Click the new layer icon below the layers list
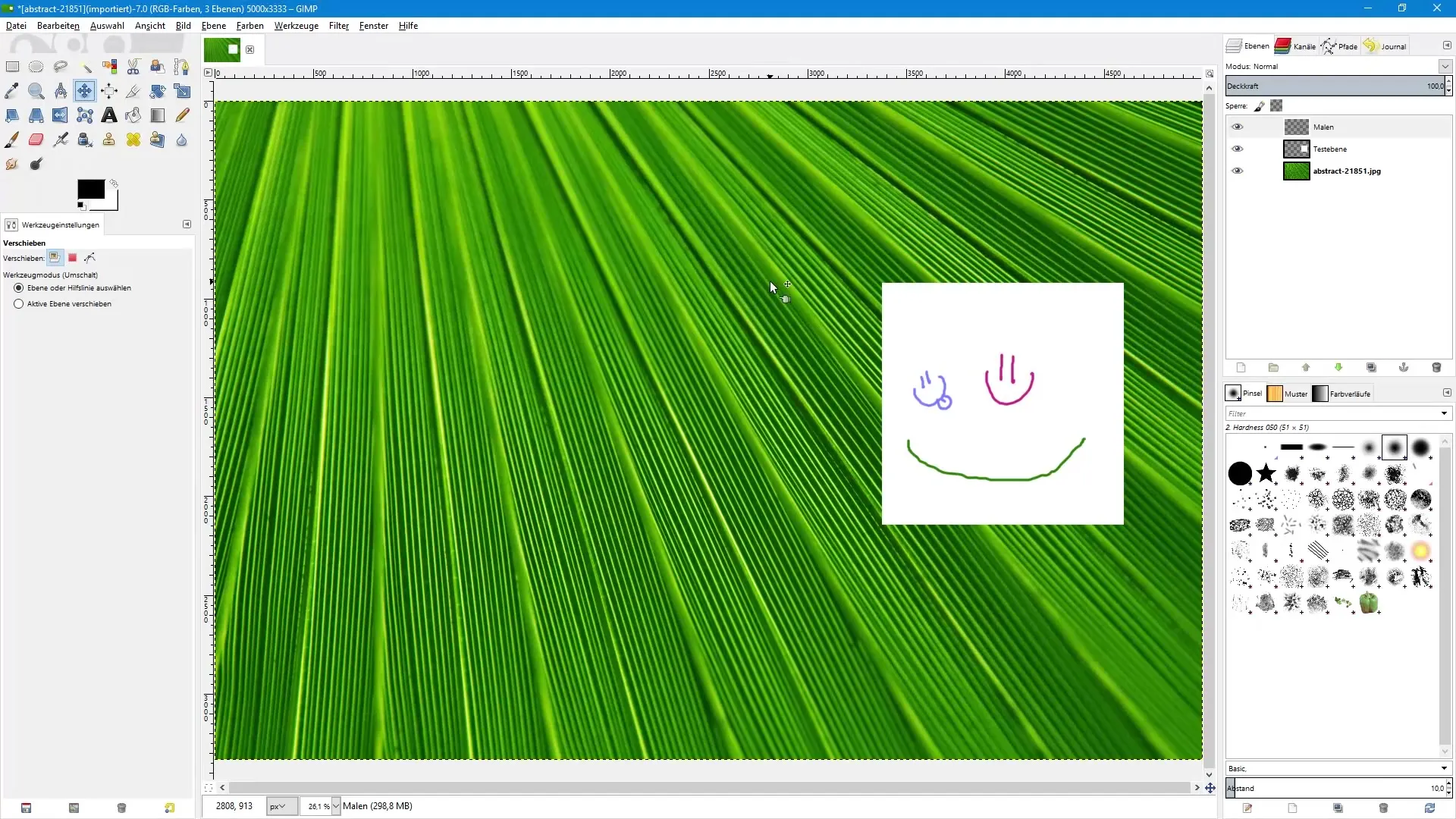This screenshot has width=1456, height=819. tap(1241, 368)
